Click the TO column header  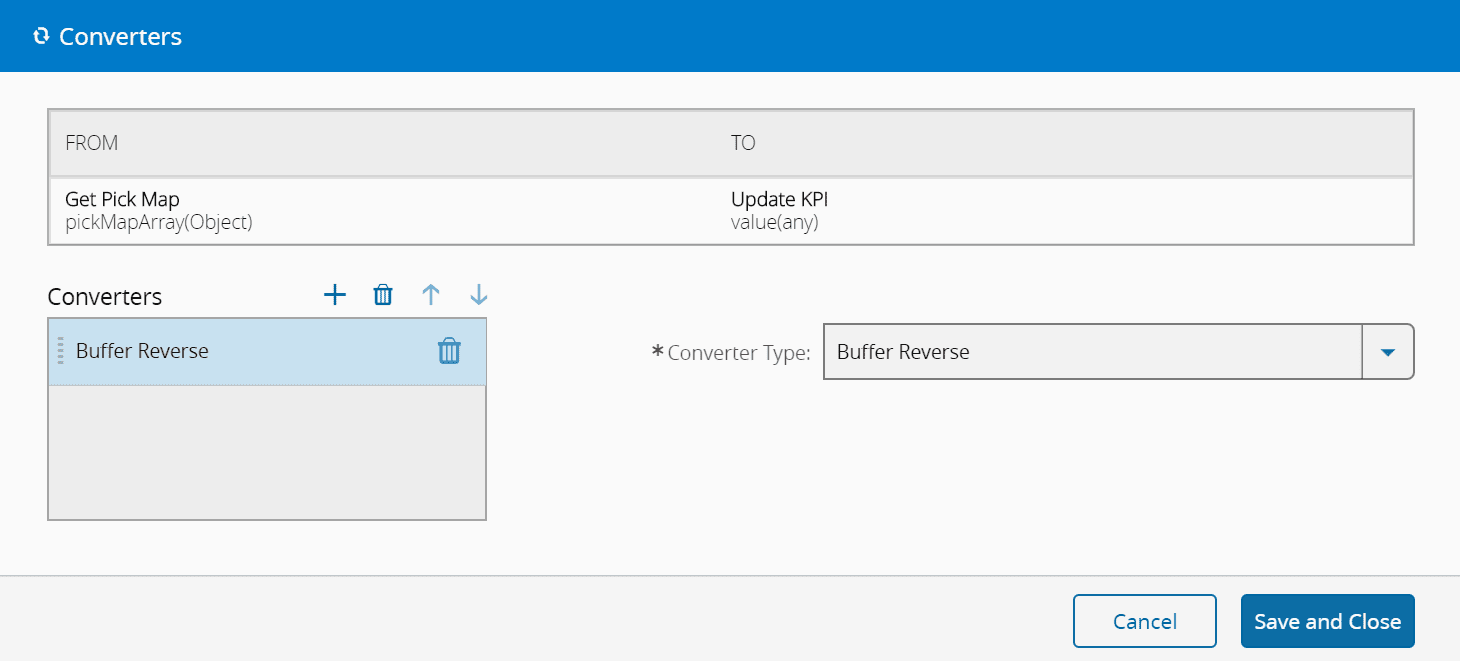(x=743, y=143)
